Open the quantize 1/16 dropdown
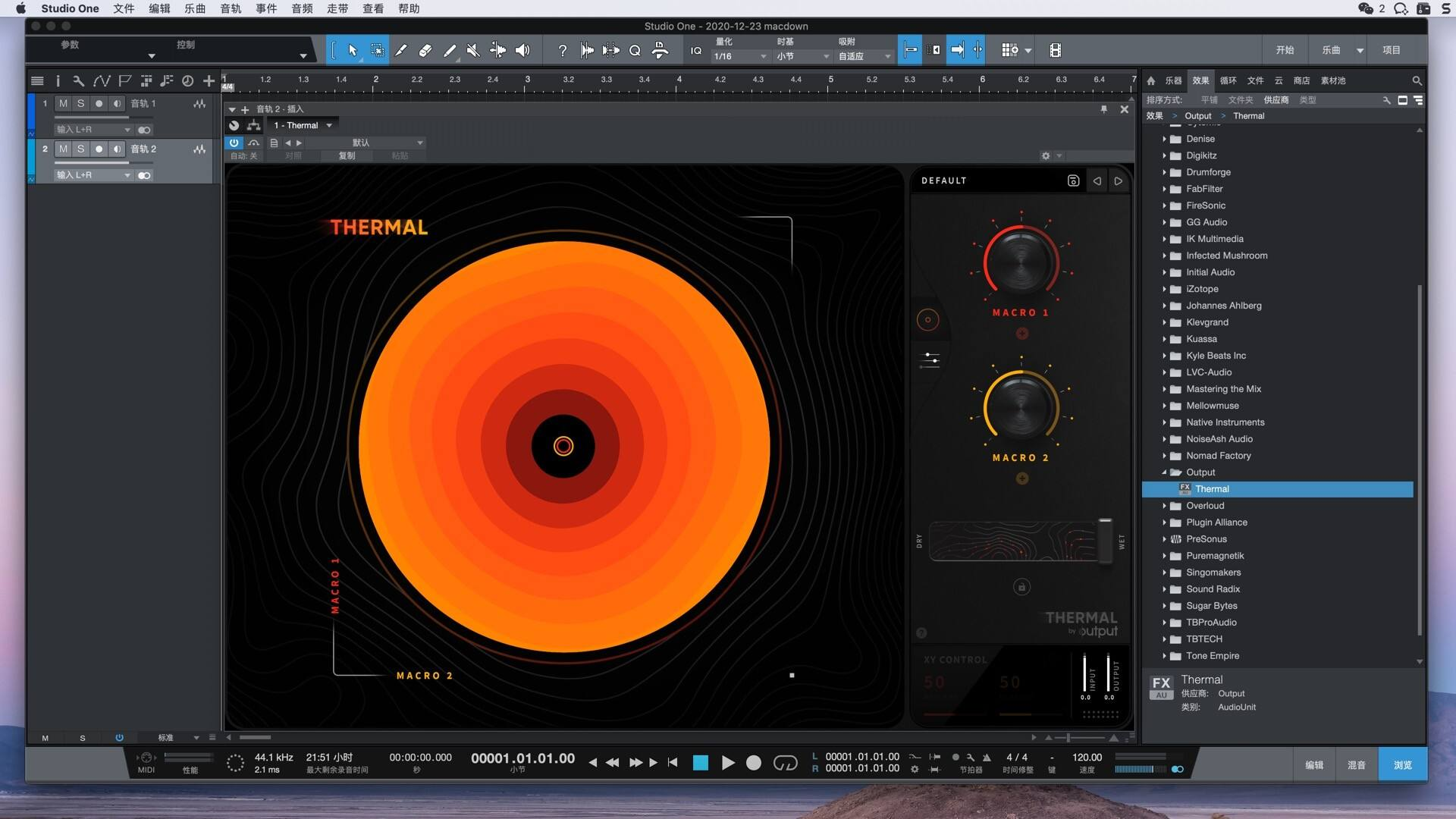 click(740, 56)
